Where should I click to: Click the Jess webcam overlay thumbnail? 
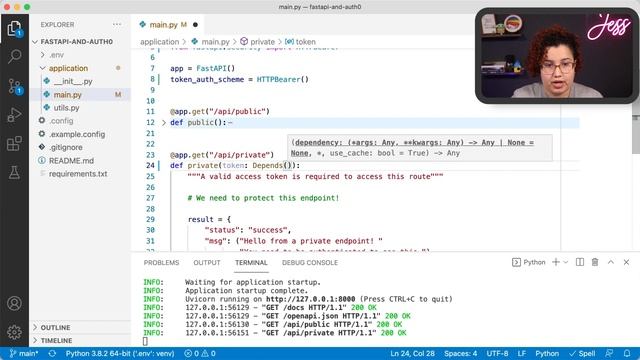[557, 56]
